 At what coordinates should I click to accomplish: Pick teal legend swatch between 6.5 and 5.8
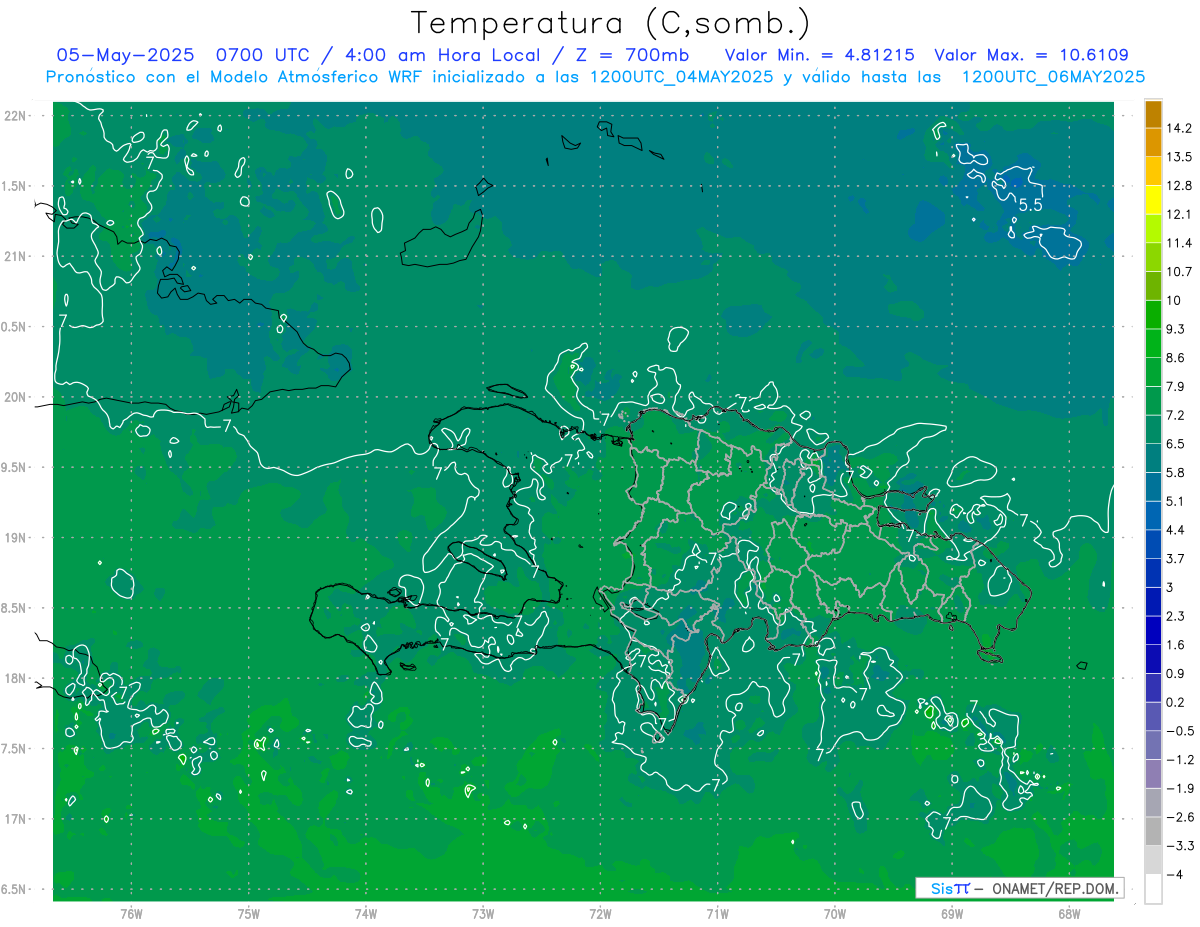click(x=1153, y=458)
